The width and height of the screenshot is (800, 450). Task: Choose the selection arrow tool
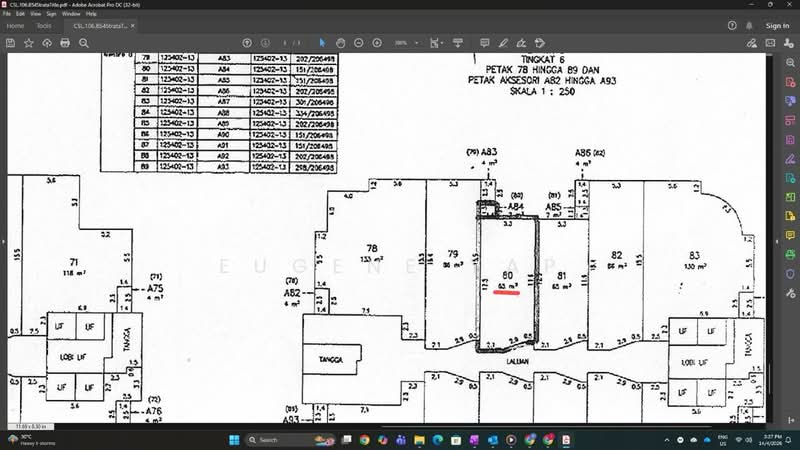click(x=322, y=43)
